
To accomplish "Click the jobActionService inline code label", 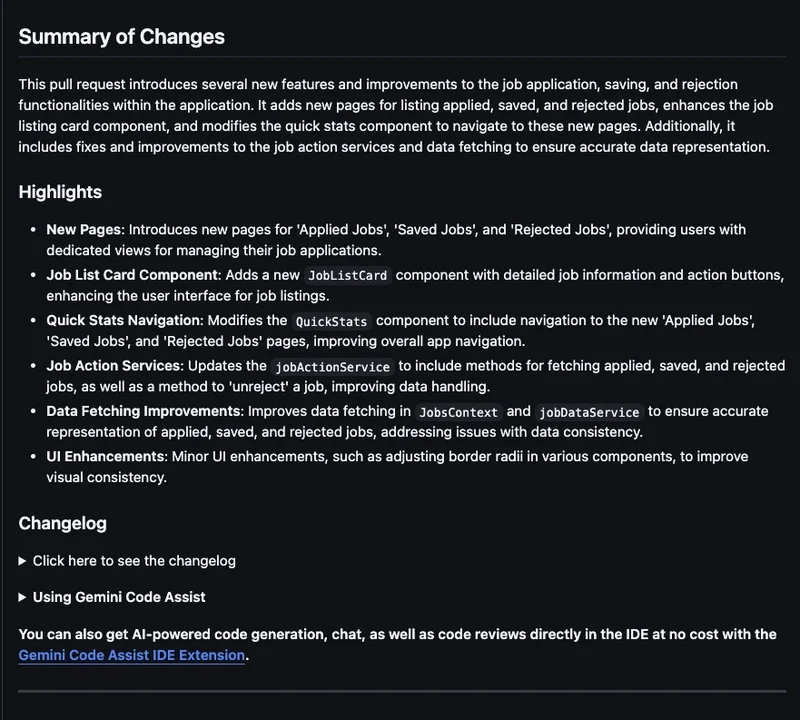I will pos(332,367).
